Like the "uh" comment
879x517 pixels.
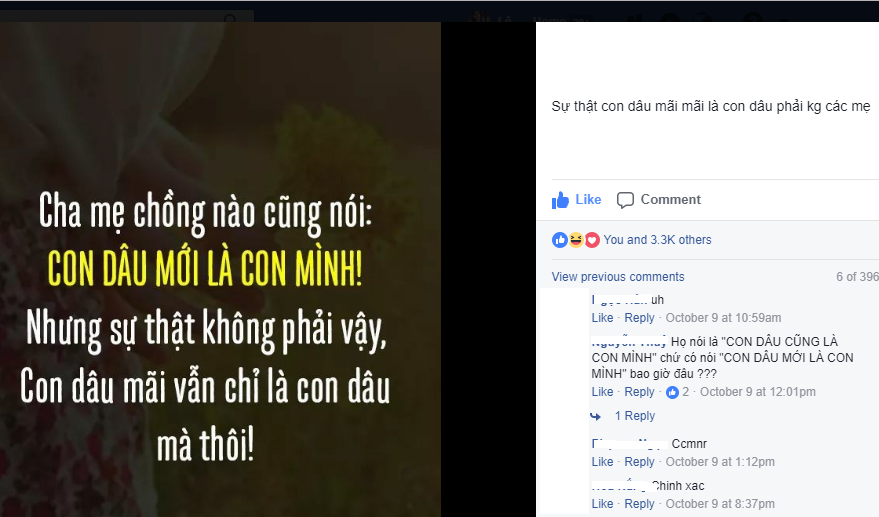[602, 318]
